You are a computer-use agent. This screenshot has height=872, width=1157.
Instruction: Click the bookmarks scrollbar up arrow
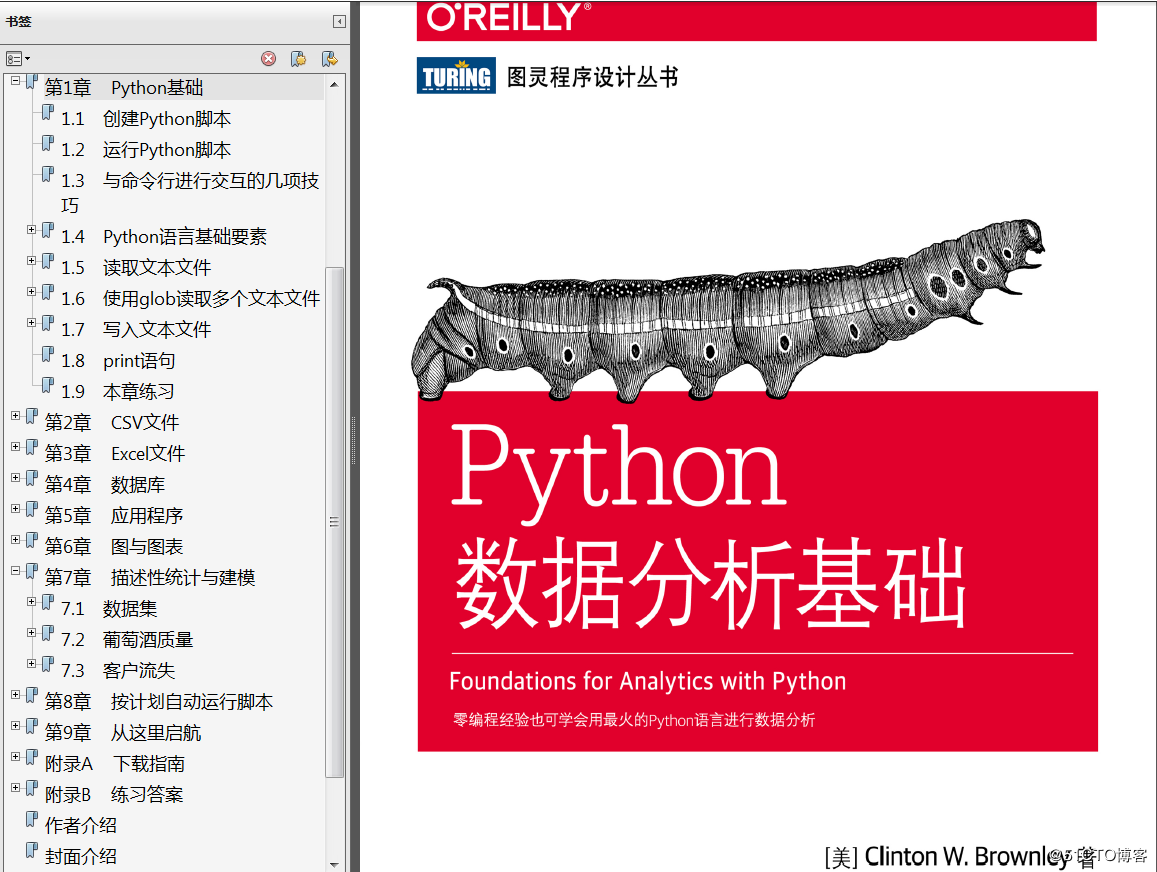(334, 84)
